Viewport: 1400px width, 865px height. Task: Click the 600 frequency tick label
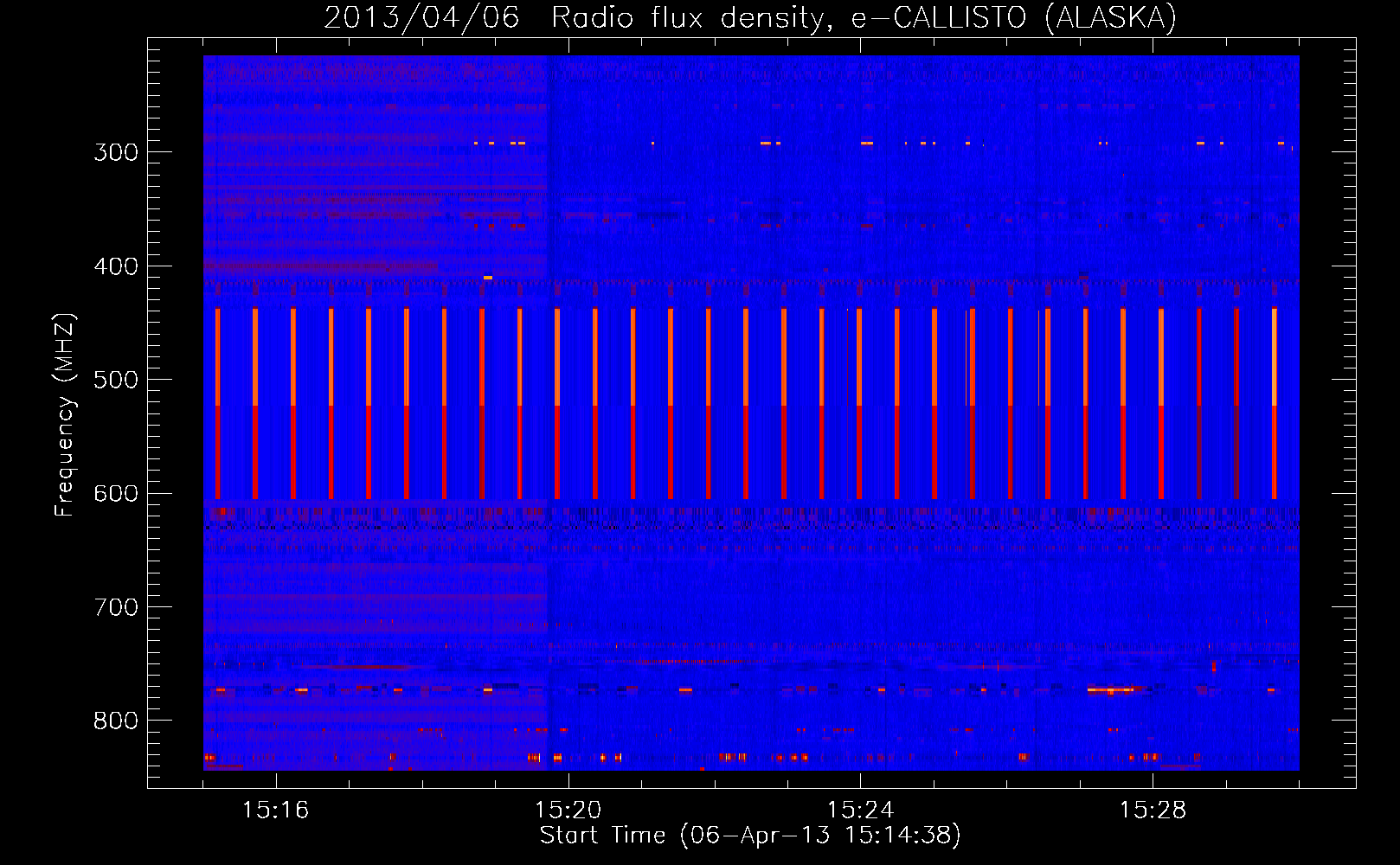[116, 493]
